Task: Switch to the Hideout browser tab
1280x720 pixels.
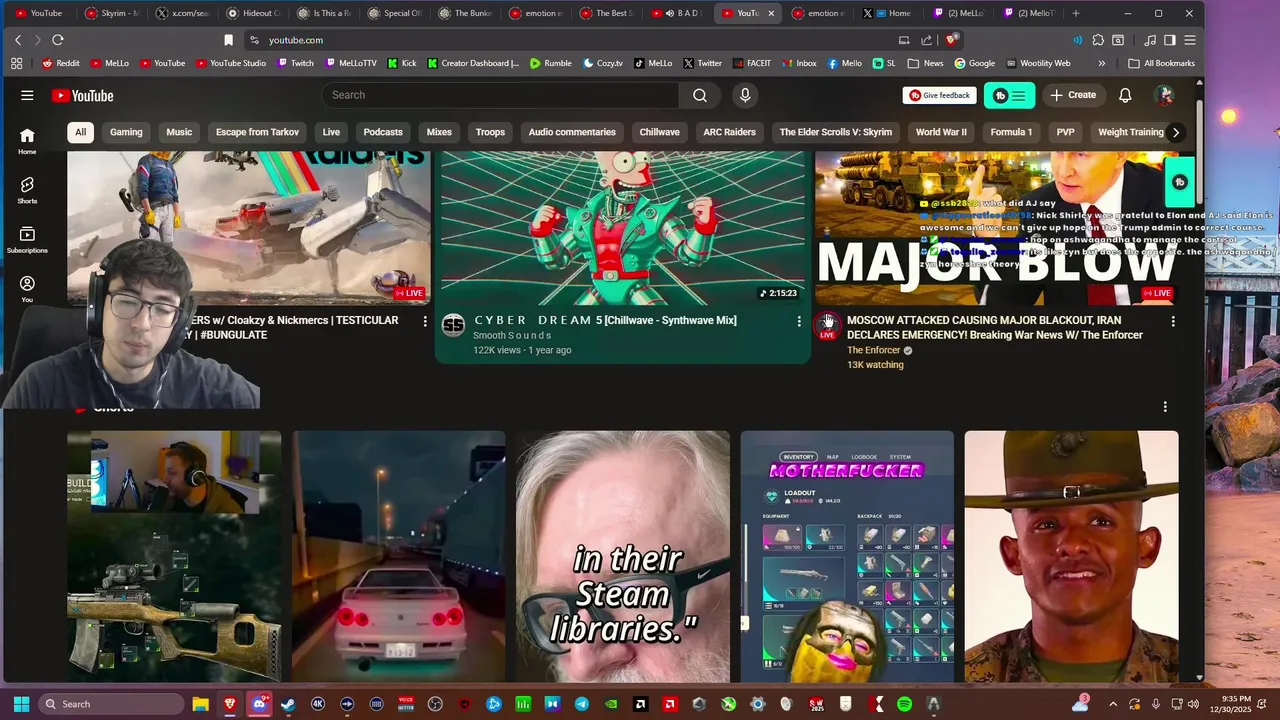Action: (x=253, y=13)
